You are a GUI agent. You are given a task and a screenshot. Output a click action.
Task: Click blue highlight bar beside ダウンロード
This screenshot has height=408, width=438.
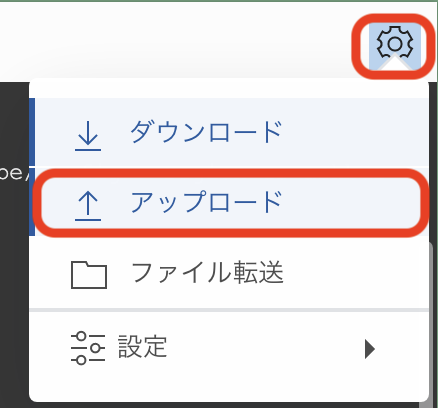click(32, 132)
